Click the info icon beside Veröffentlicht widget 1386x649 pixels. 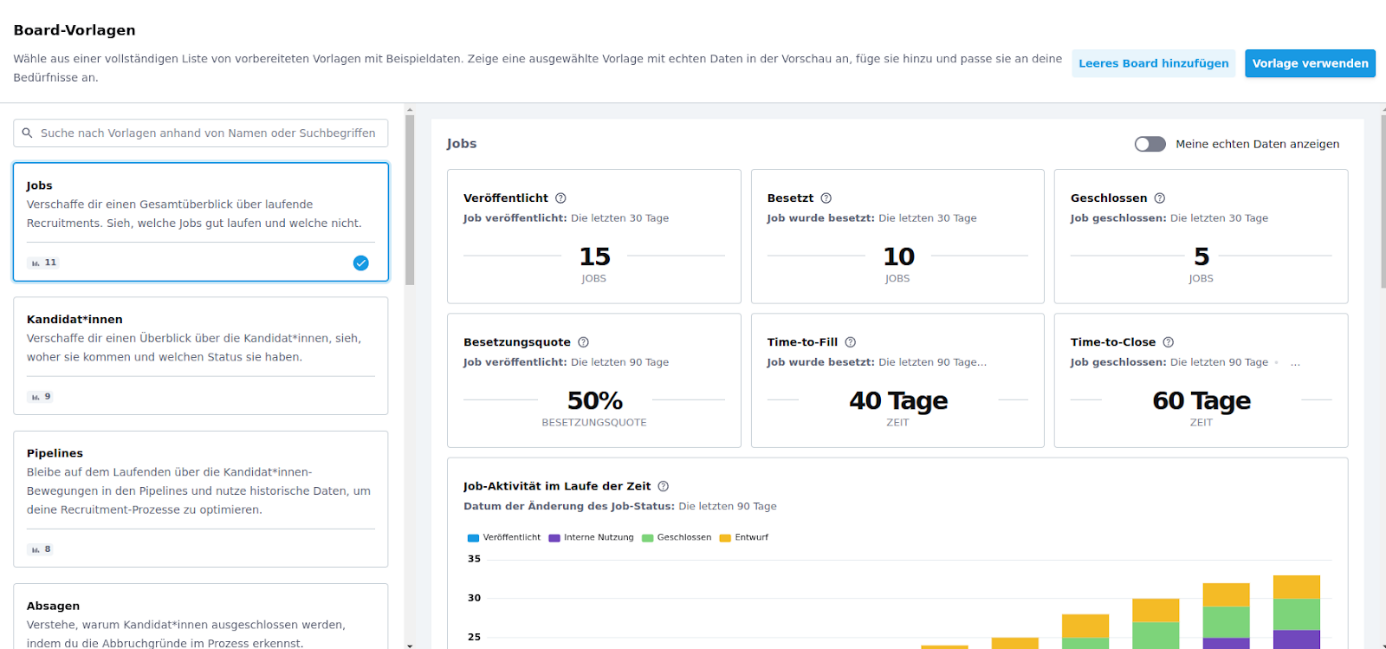tap(560, 198)
